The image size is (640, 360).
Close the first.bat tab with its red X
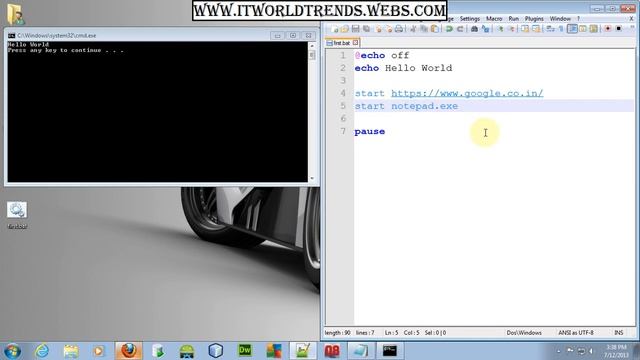point(356,42)
